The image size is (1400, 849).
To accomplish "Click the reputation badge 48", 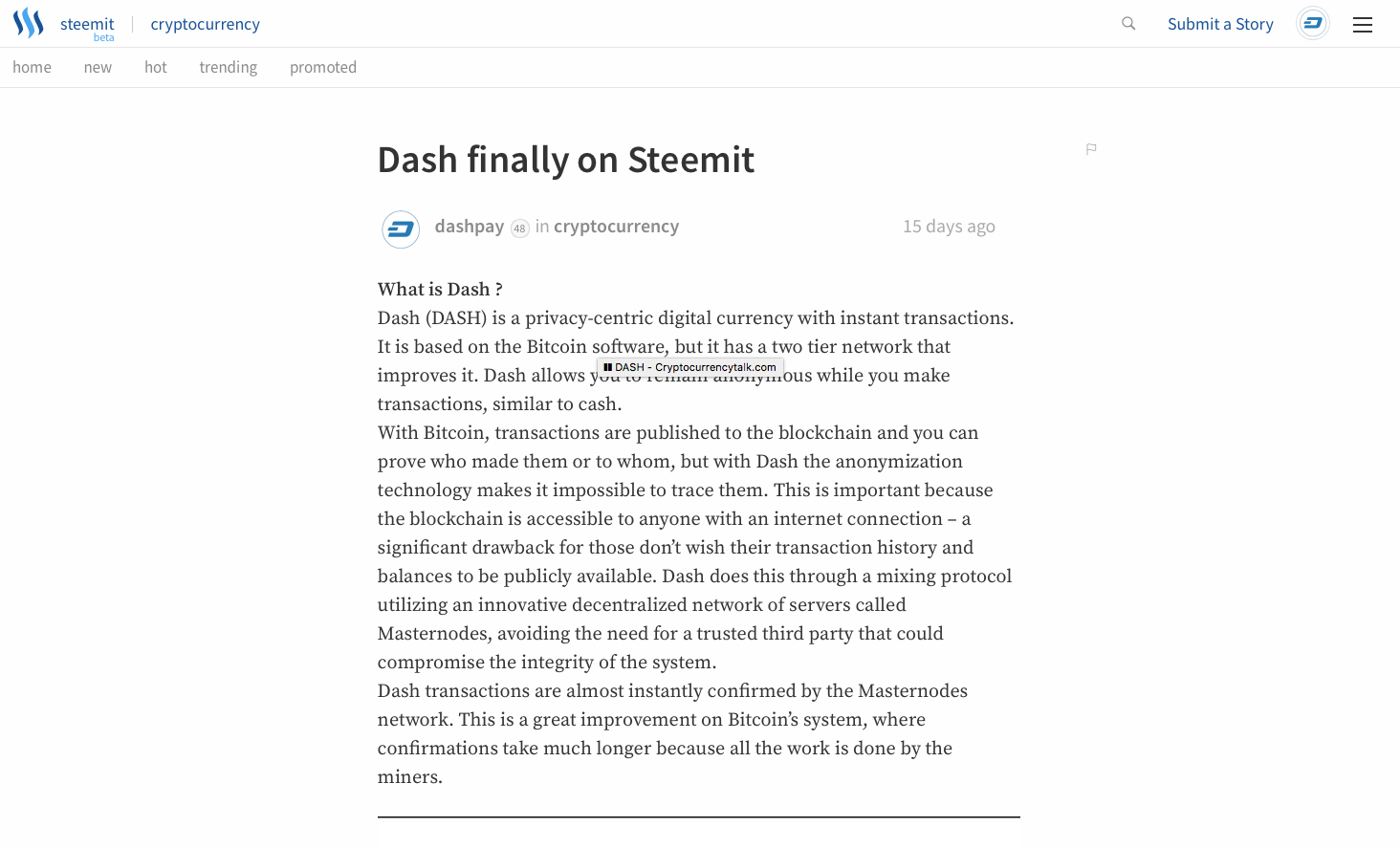I will point(519,229).
